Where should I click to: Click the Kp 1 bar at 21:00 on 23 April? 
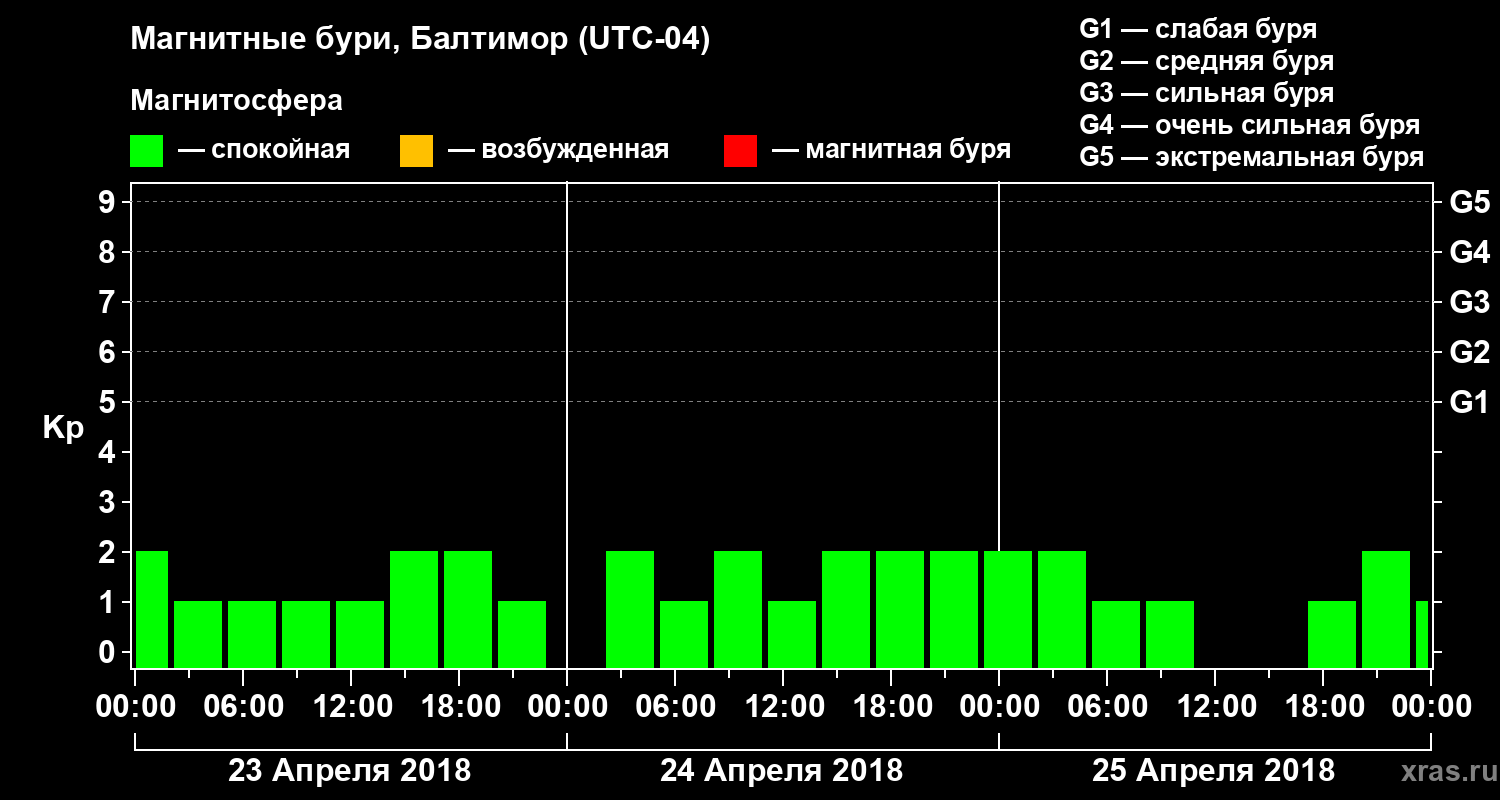(x=522, y=634)
